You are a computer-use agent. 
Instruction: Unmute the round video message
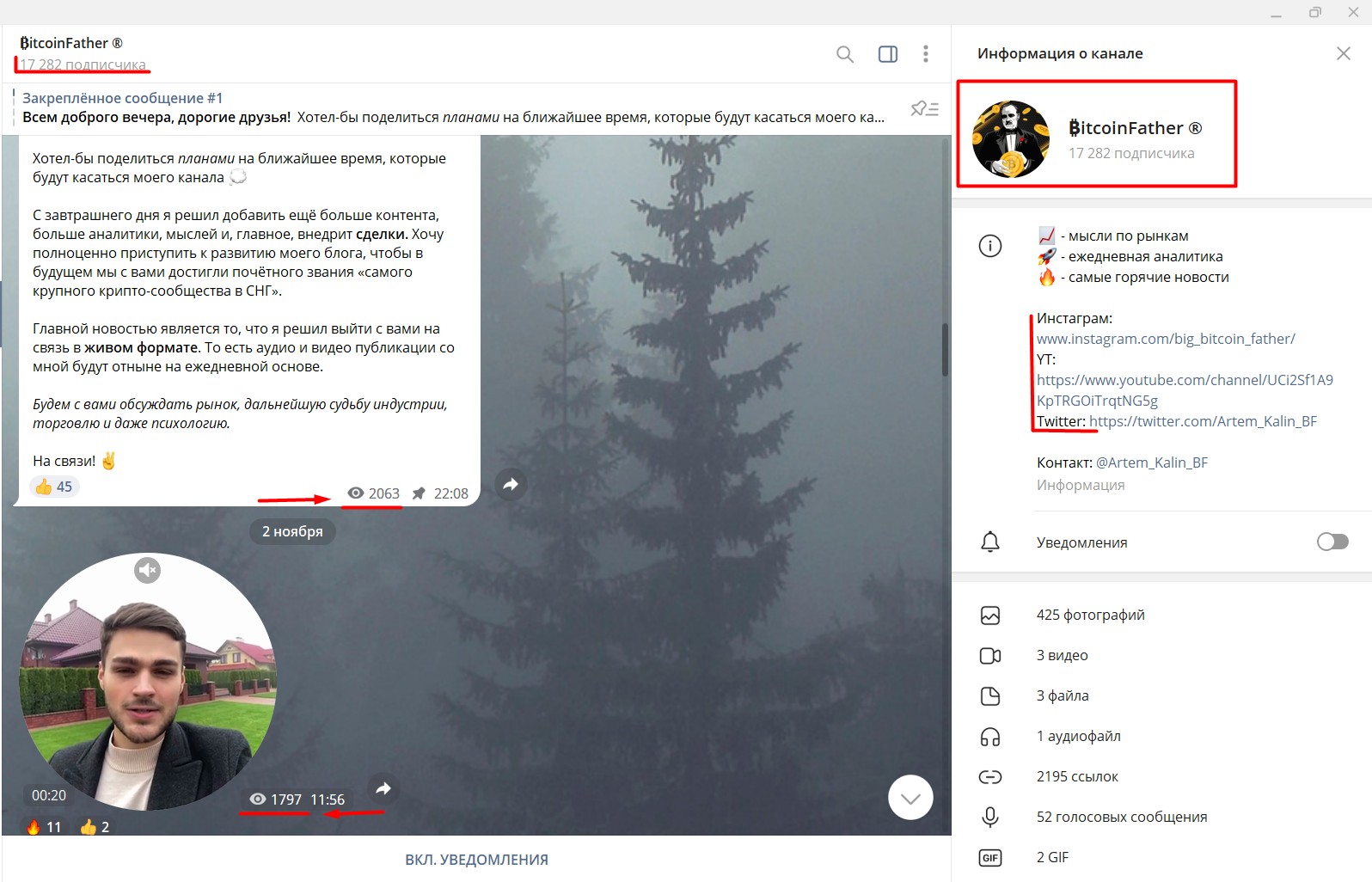(x=148, y=570)
